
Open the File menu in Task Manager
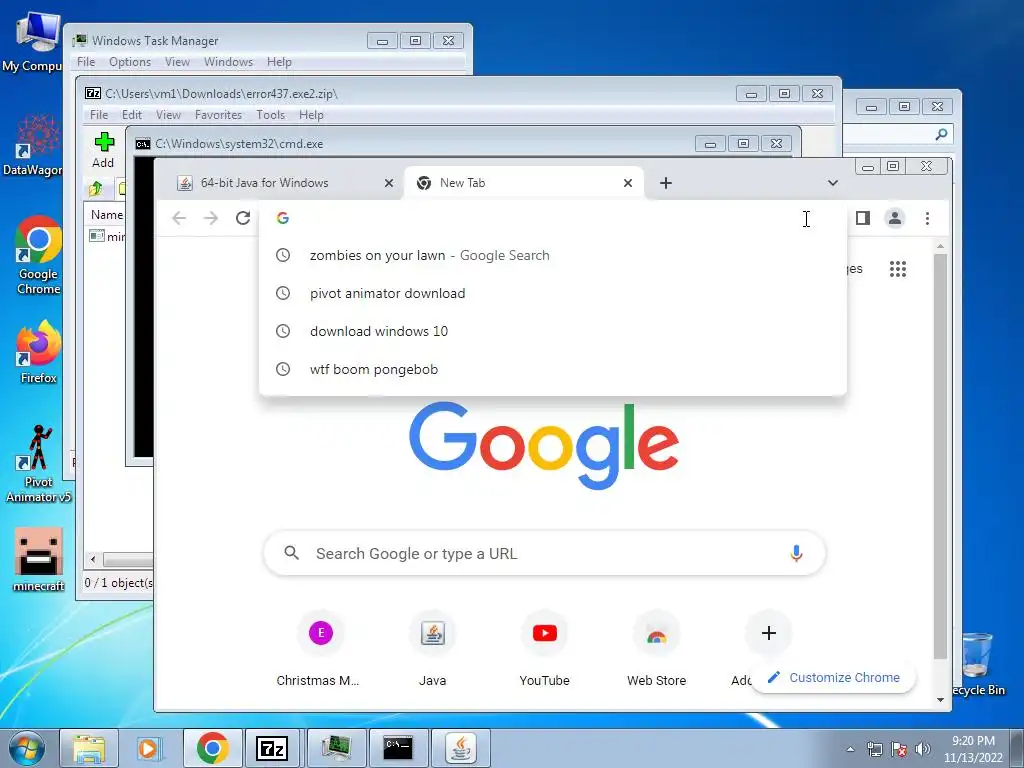point(86,62)
